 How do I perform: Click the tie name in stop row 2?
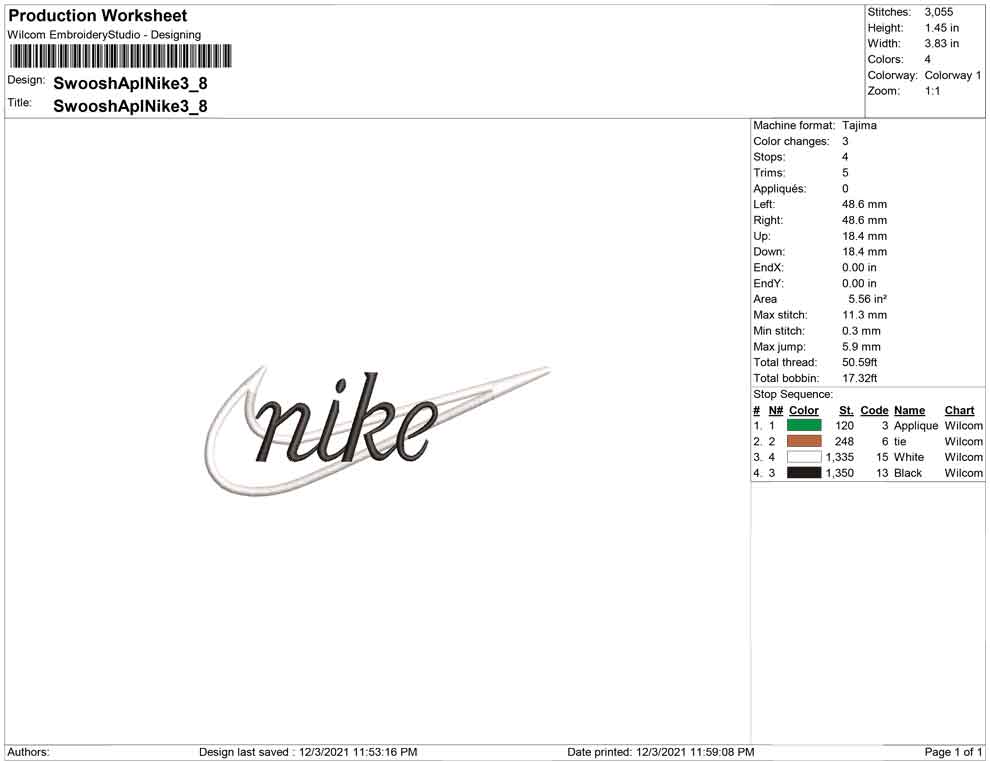pos(900,442)
